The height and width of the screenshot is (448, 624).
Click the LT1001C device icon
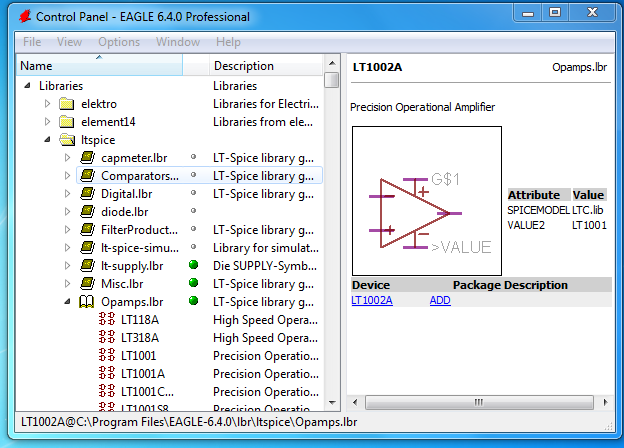(107, 392)
